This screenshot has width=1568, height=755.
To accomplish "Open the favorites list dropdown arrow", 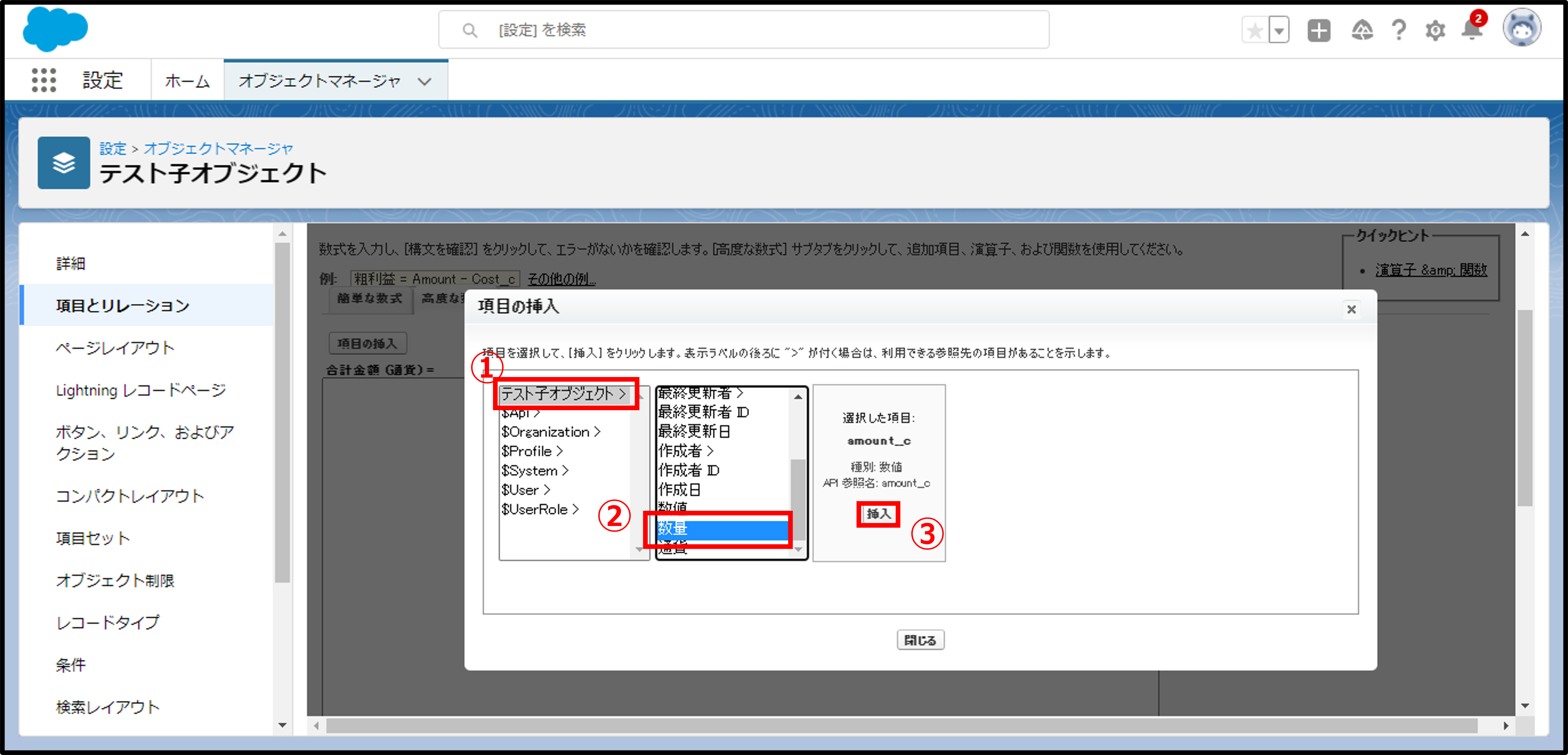I will [x=1279, y=31].
